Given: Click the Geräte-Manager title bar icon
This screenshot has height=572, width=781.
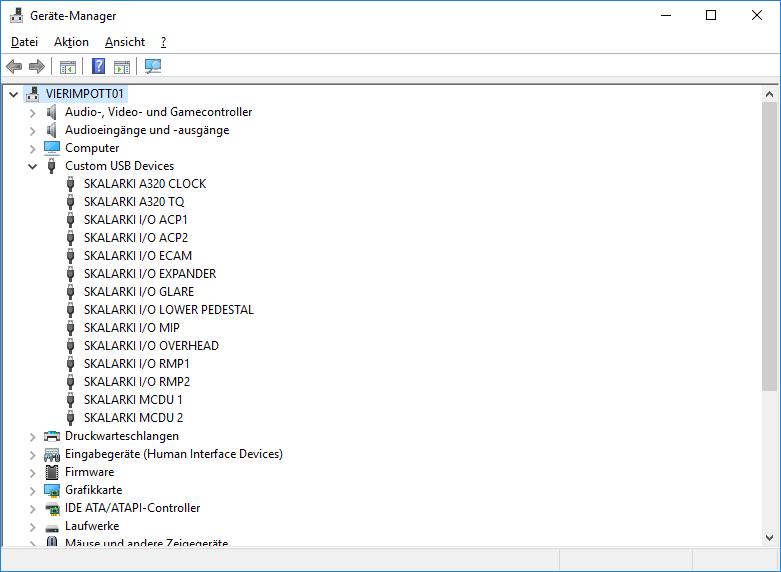Looking at the screenshot, I should coord(16,15).
